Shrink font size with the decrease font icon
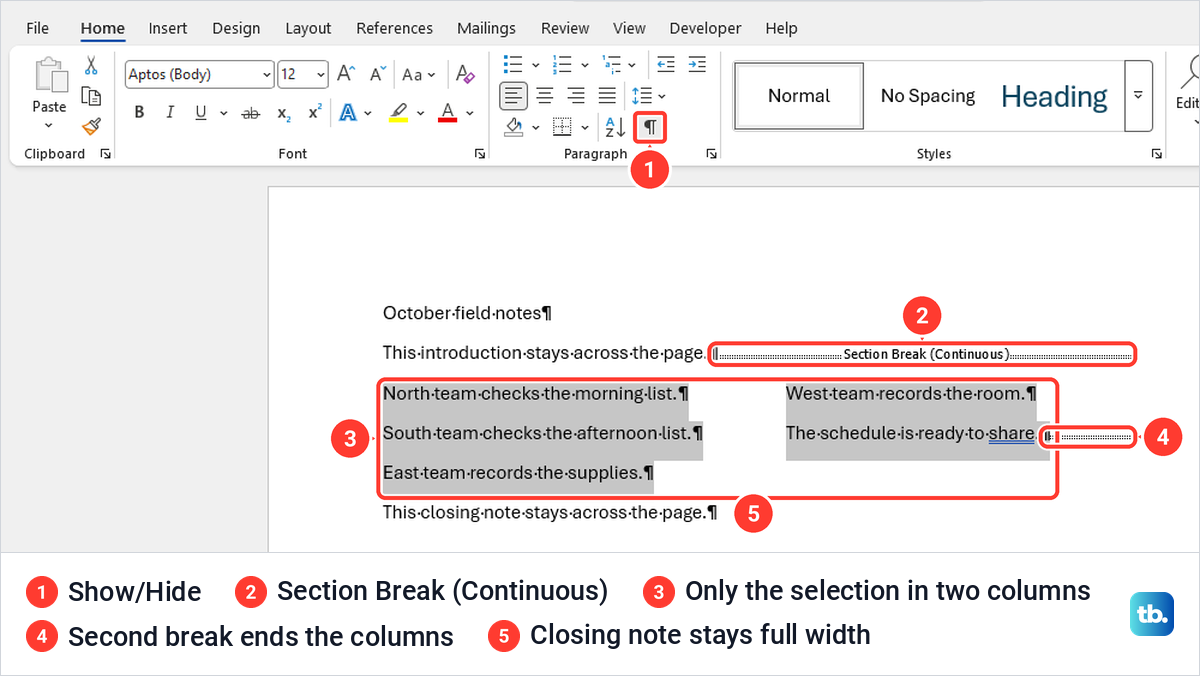The height and width of the screenshot is (676, 1200). click(x=378, y=74)
